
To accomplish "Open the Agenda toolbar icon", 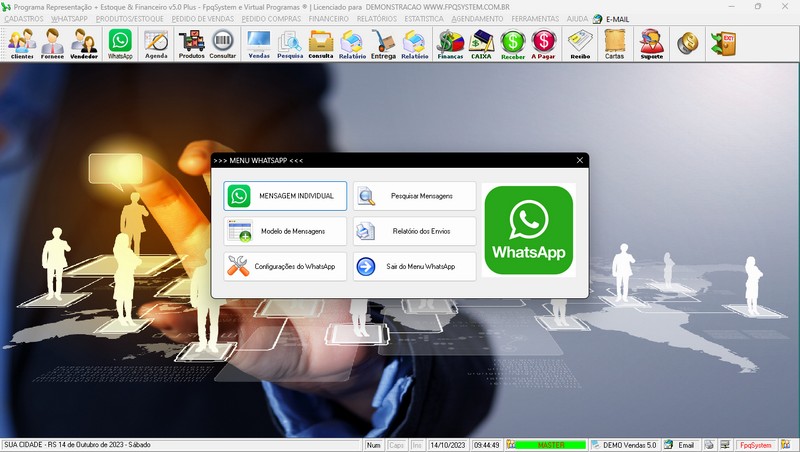I will click(x=156, y=43).
